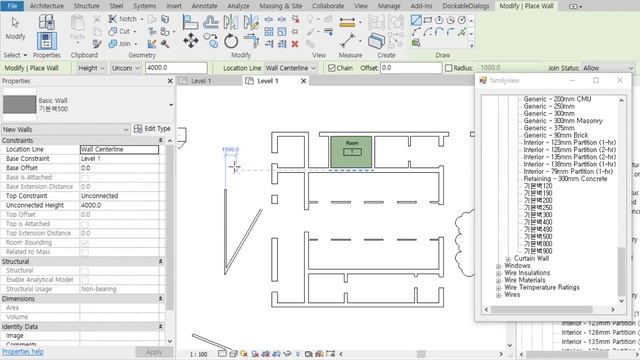Open the New Walls filter dropdown
The height and width of the screenshot is (360, 640).
(x=66, y=129)
